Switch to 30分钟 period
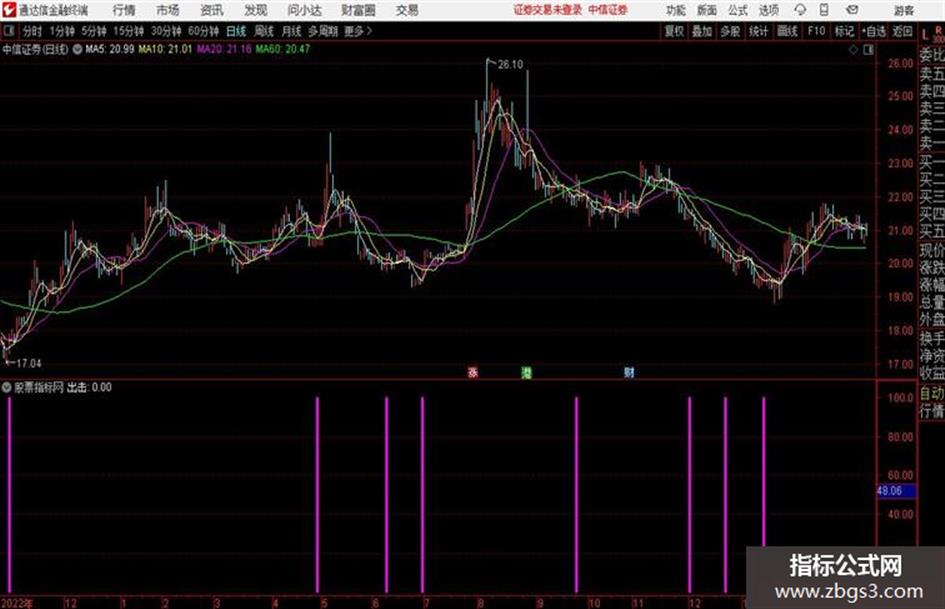This screenshot has width=945, height=609. (166, 31)
